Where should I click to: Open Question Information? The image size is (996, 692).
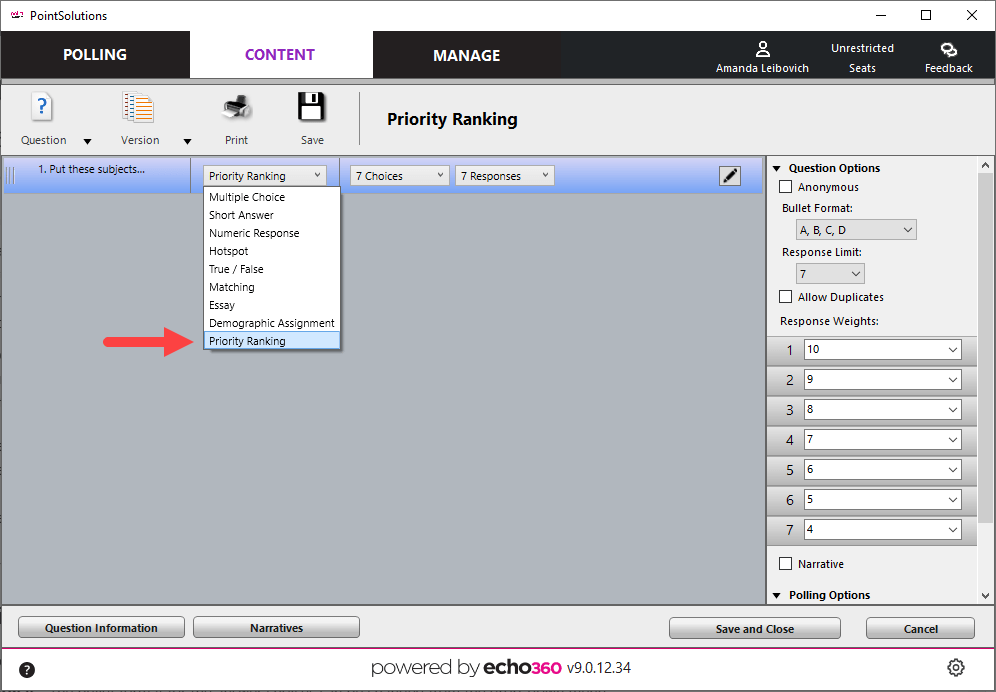[x=100, y=628]
